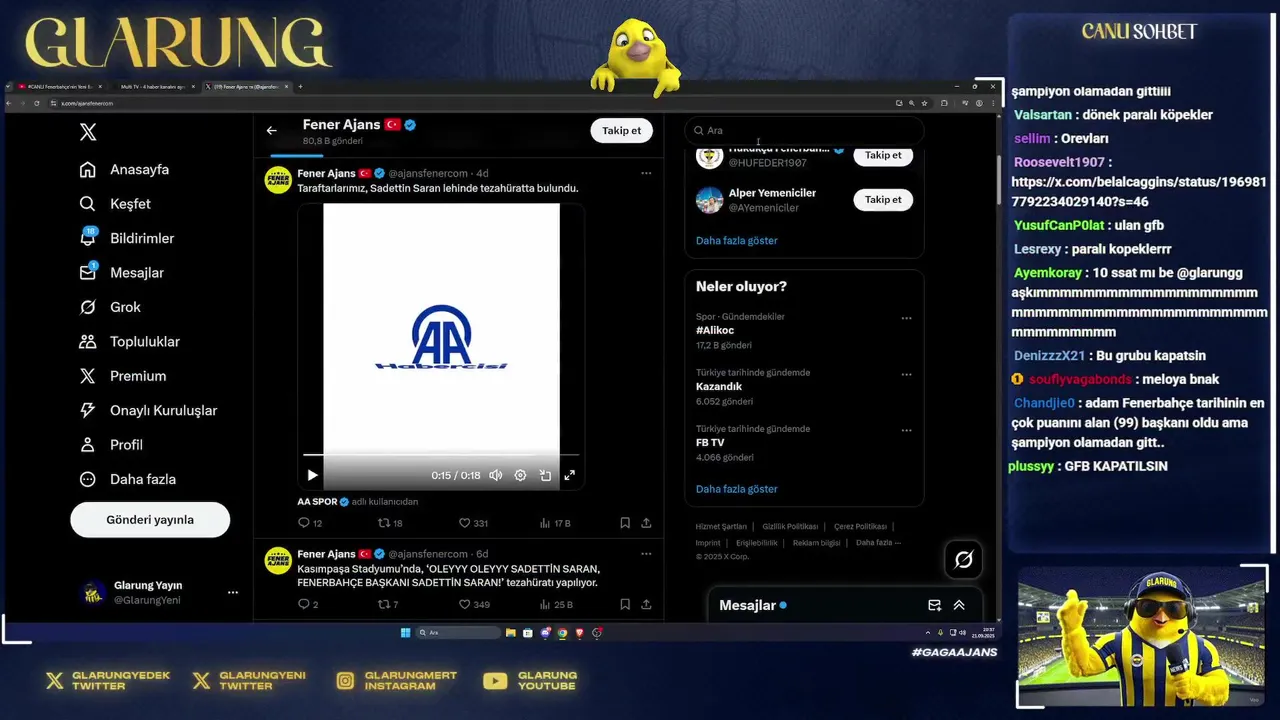This screenshot has height=720, width=1280.
Task: Open the FB TV trending topic
Action: [710, 442]
